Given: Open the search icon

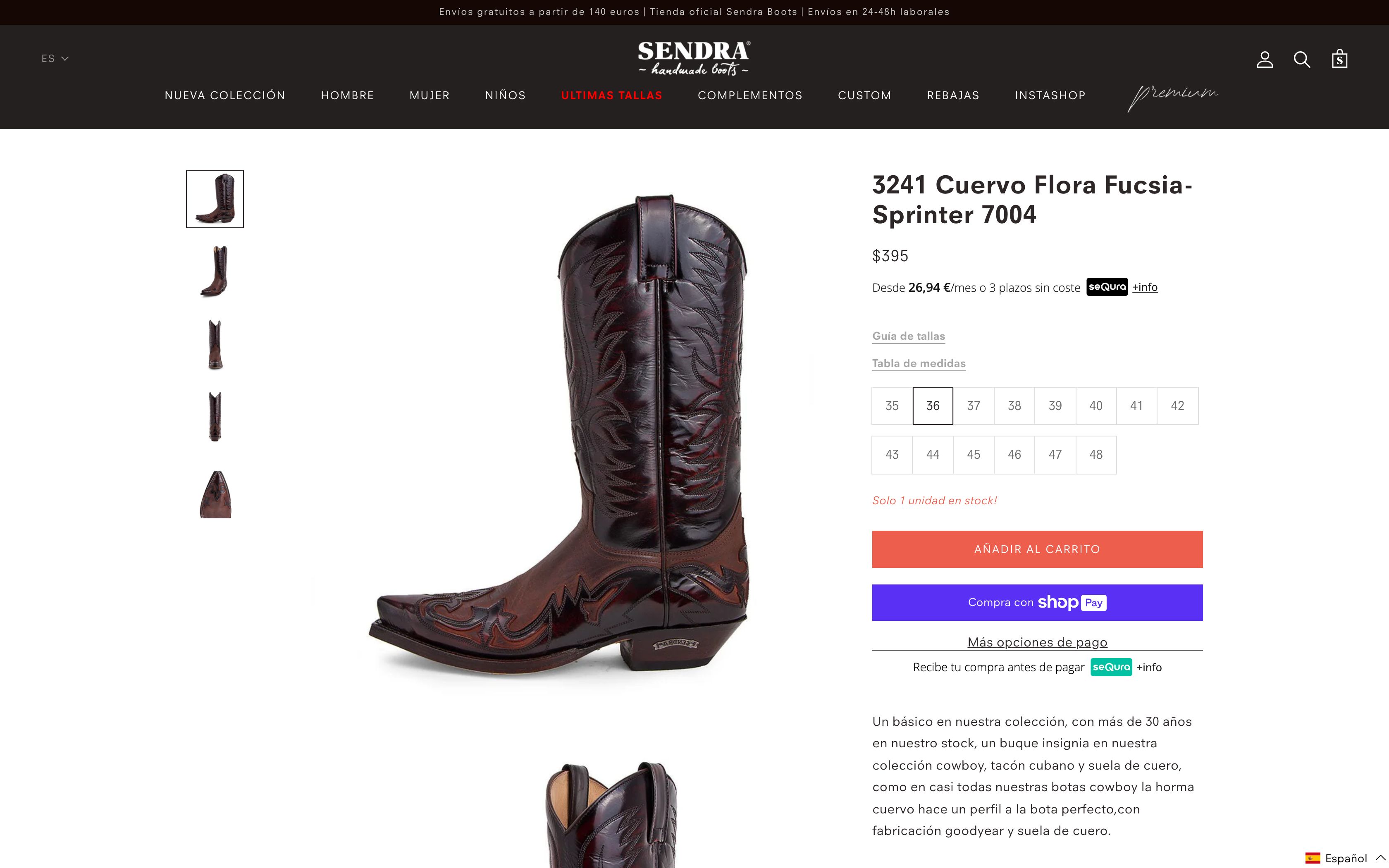Looking at the screenshot, I should [1302, 59].
